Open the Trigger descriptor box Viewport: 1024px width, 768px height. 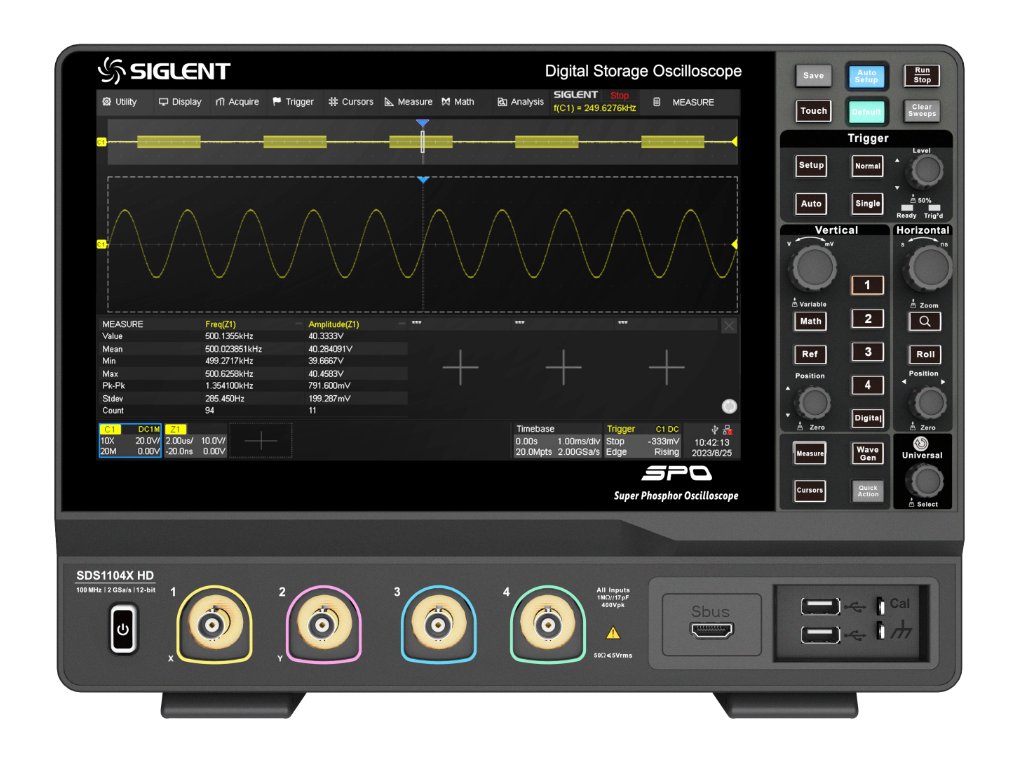(643, 441)
